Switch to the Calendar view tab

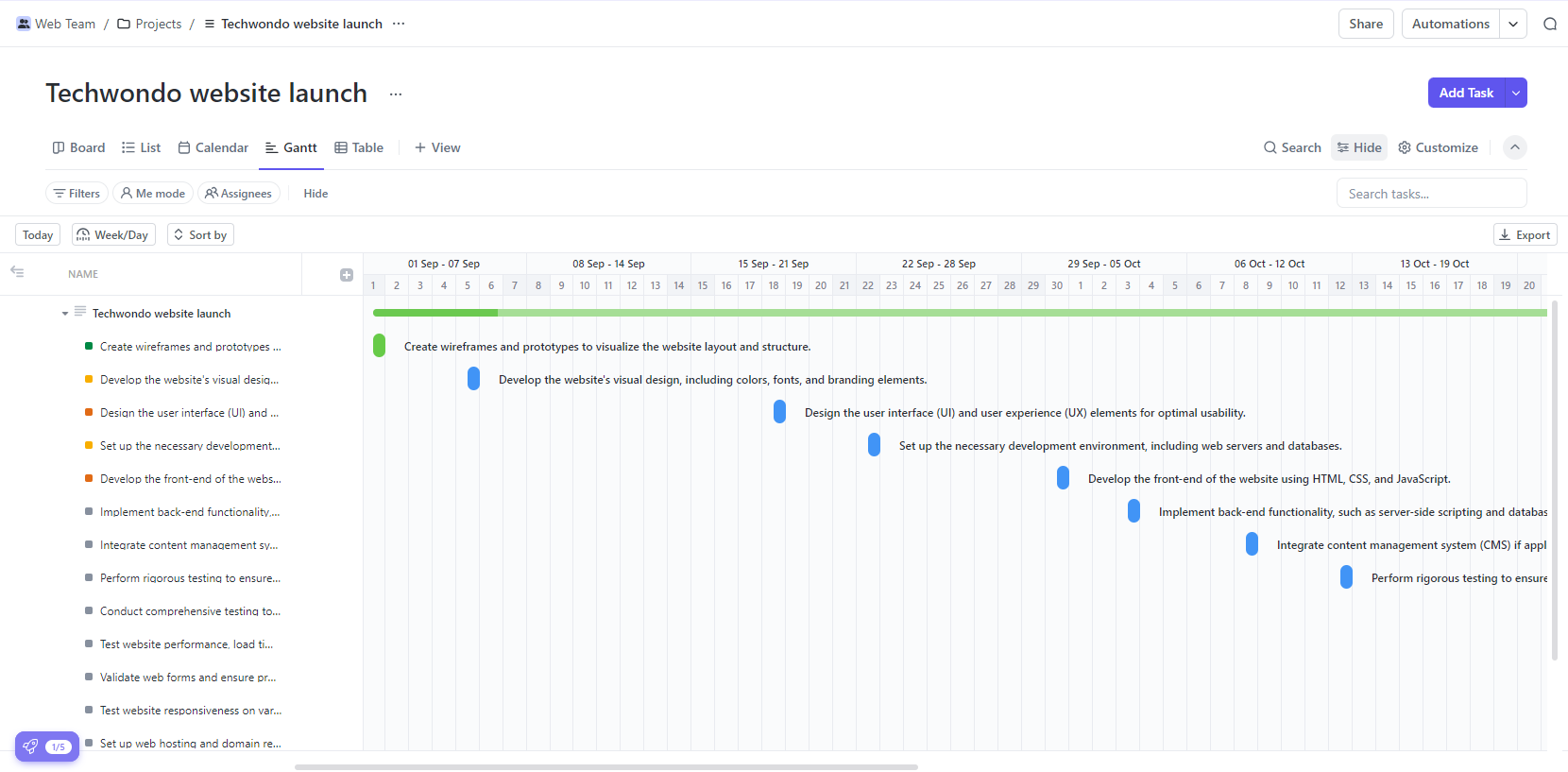coord(213,147)
